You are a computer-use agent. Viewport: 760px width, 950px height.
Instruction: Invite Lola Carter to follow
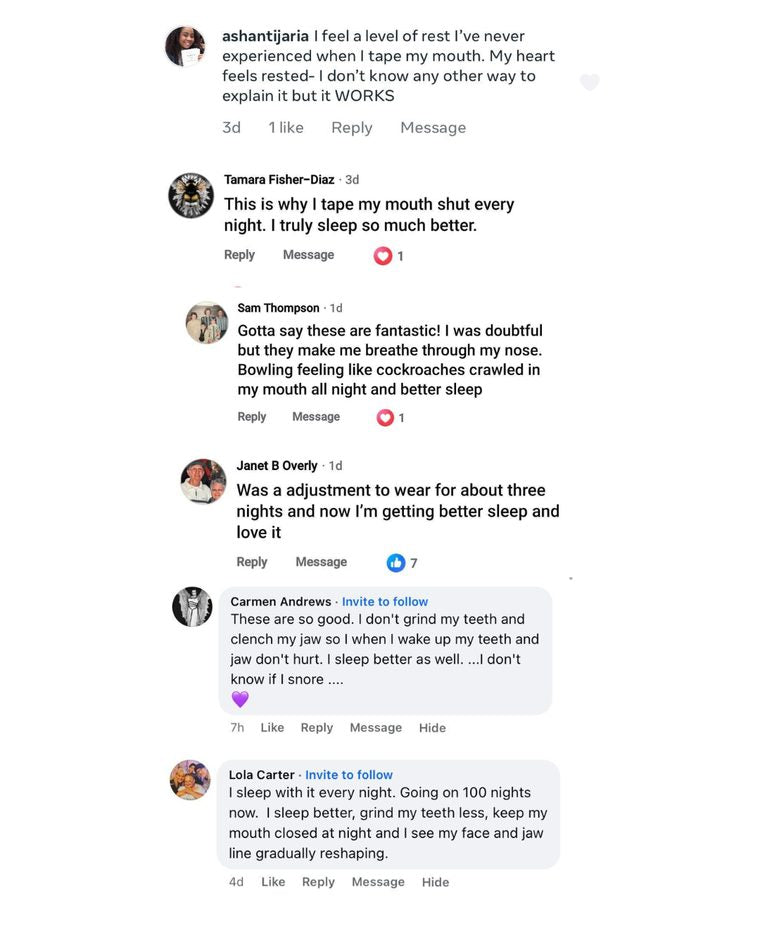(348, 775)
